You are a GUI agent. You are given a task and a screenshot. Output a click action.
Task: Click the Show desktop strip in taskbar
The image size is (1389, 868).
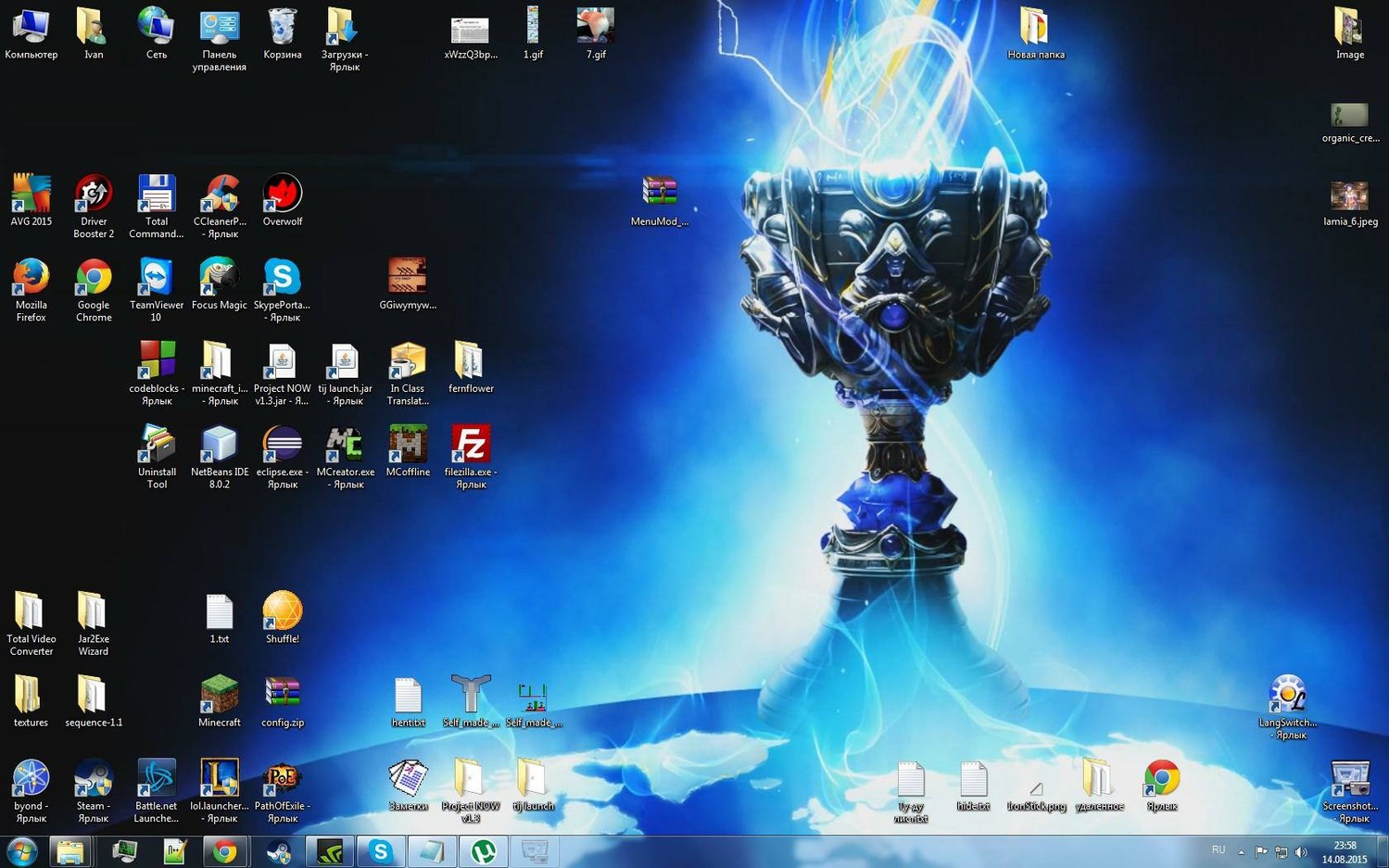[1383, 852]
